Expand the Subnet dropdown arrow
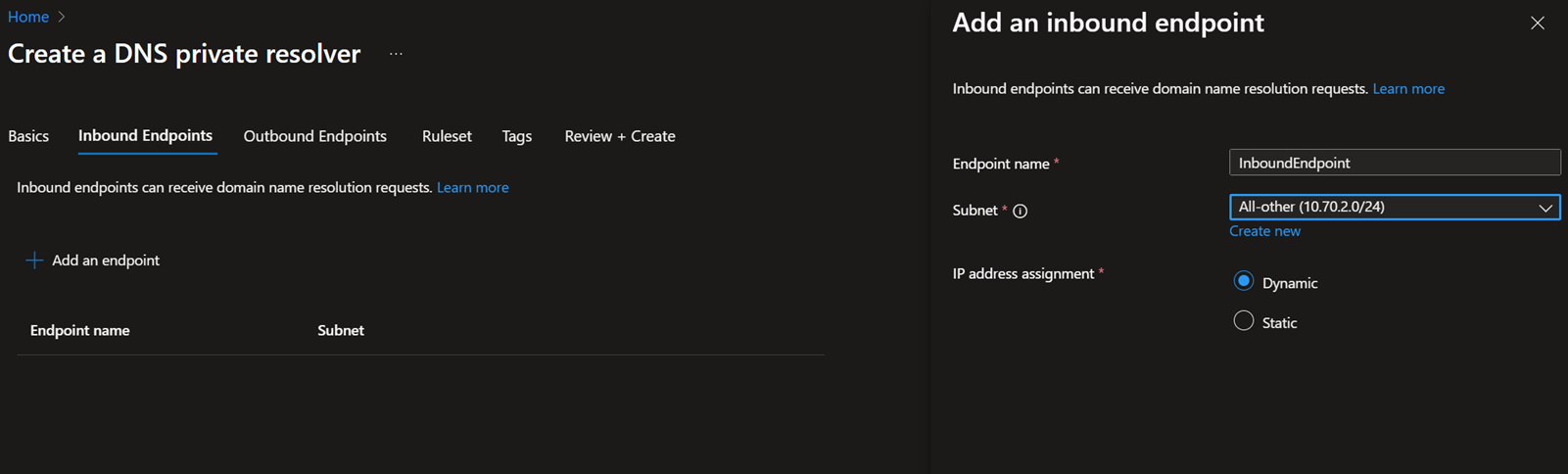This screenshot has height=474, width=1568. coord(1544,208)
